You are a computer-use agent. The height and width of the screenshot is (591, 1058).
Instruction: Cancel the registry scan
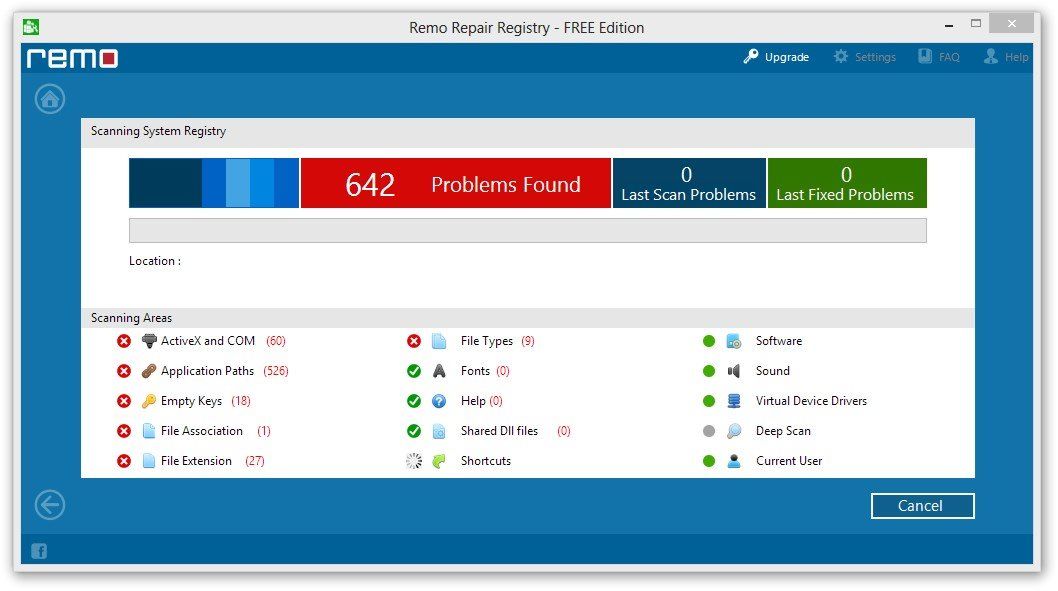[922, 506]
